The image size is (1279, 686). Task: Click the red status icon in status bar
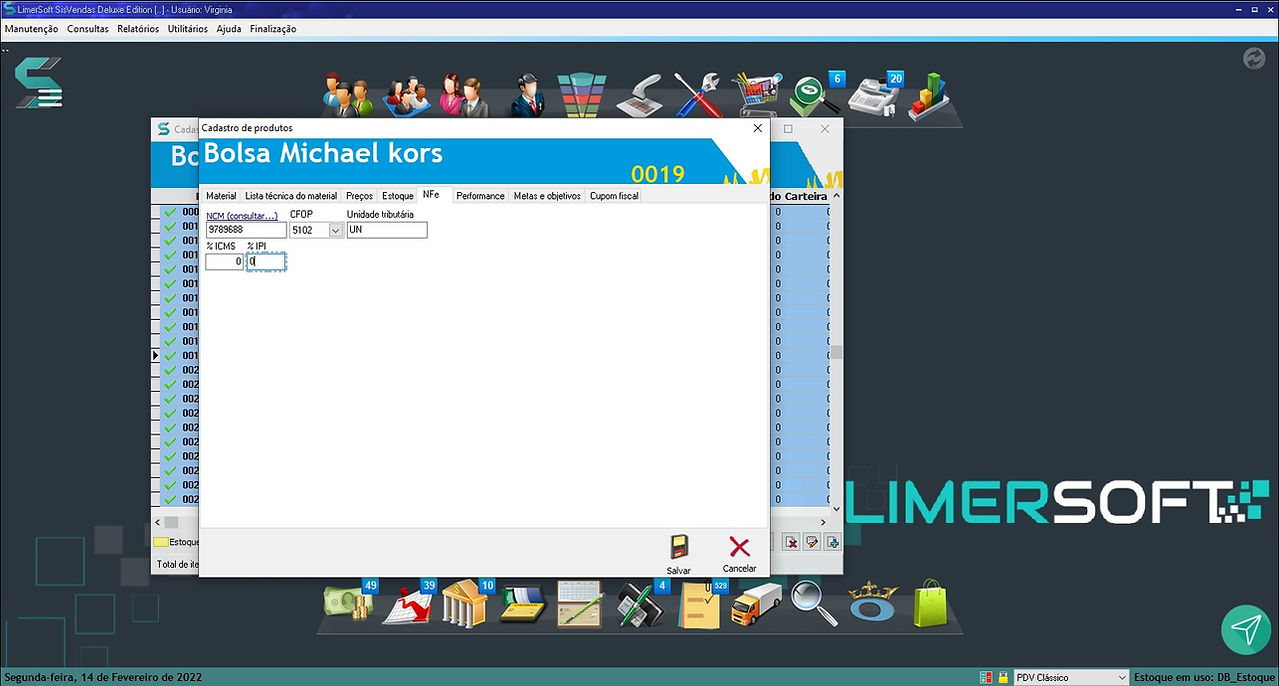click(x=986, y=678)
